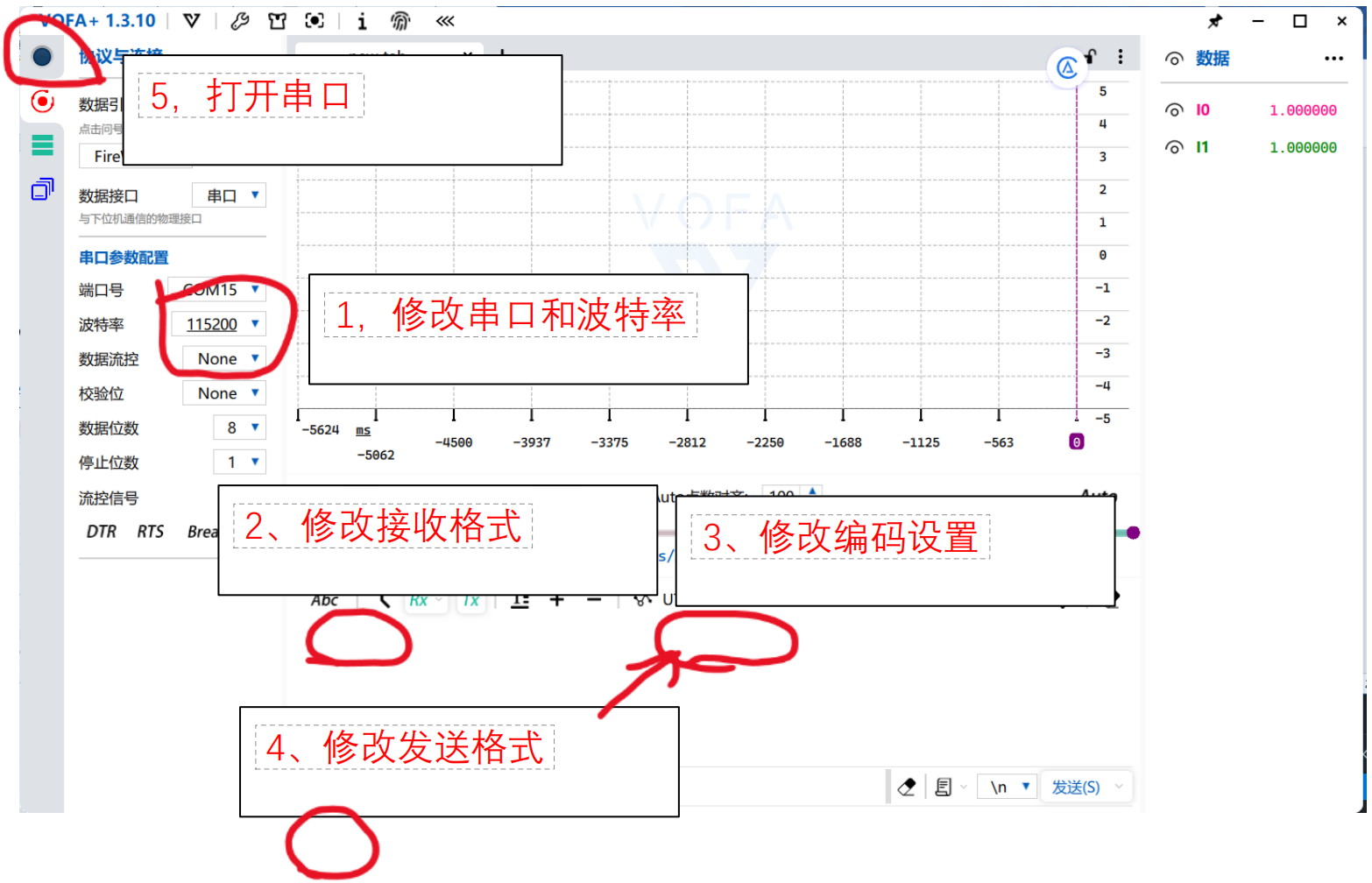Click the shirt-shaped theme icon

[277, 21]
